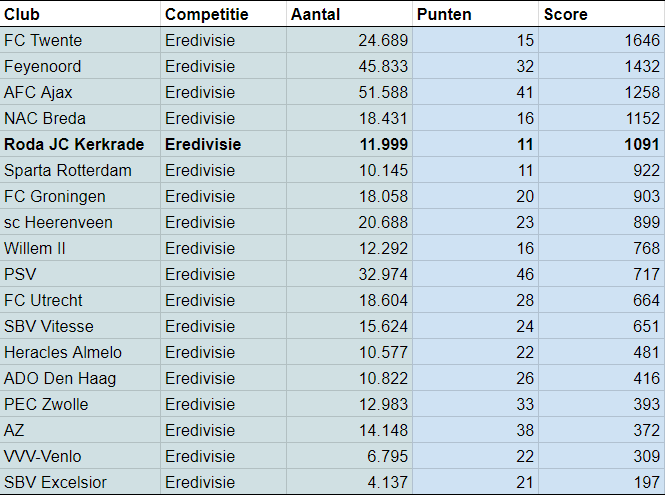Viewport: 665px width, 495px height.
Task: Select the AFC Ajax cell
Action: pyautogui.click(x=80, y=92)
